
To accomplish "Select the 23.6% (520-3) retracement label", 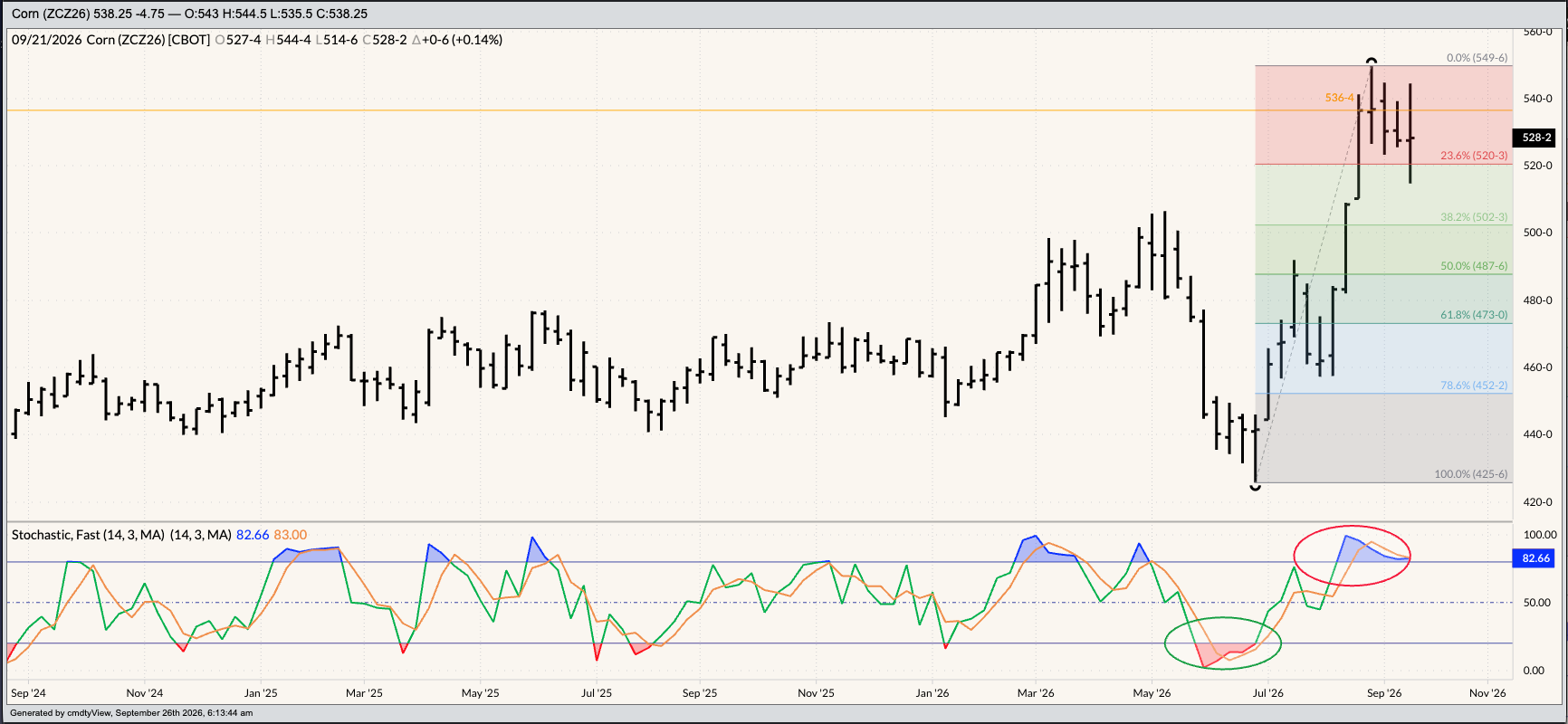I will (x=1474, y=156).
